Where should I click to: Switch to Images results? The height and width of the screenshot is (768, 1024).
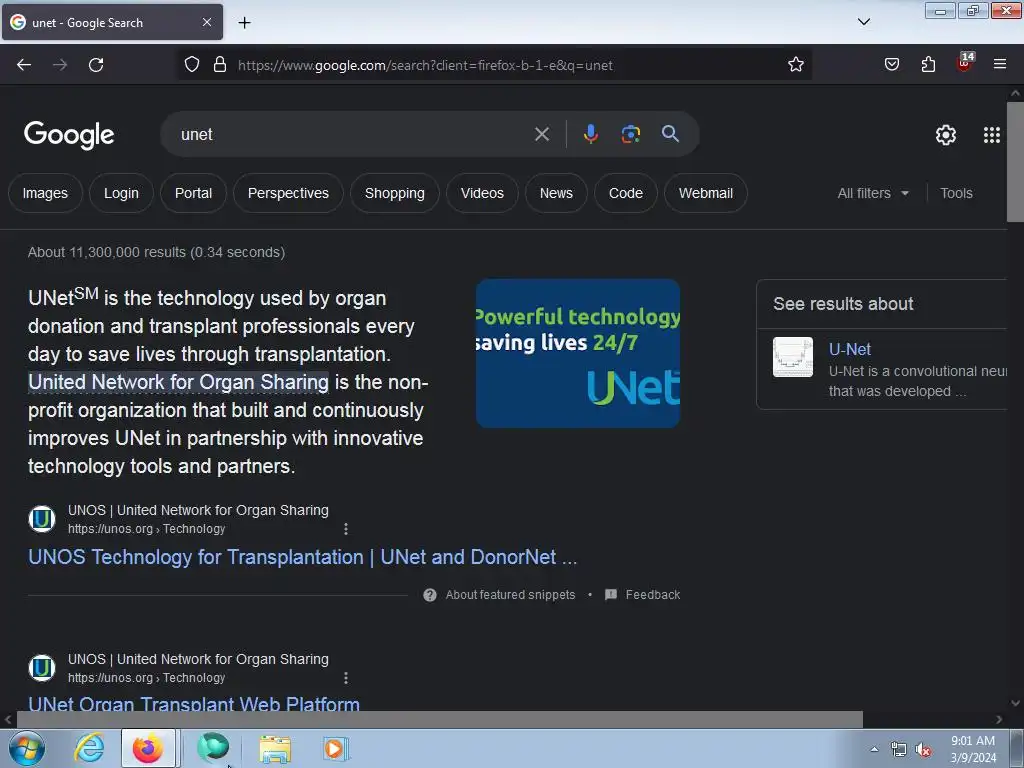45,193
